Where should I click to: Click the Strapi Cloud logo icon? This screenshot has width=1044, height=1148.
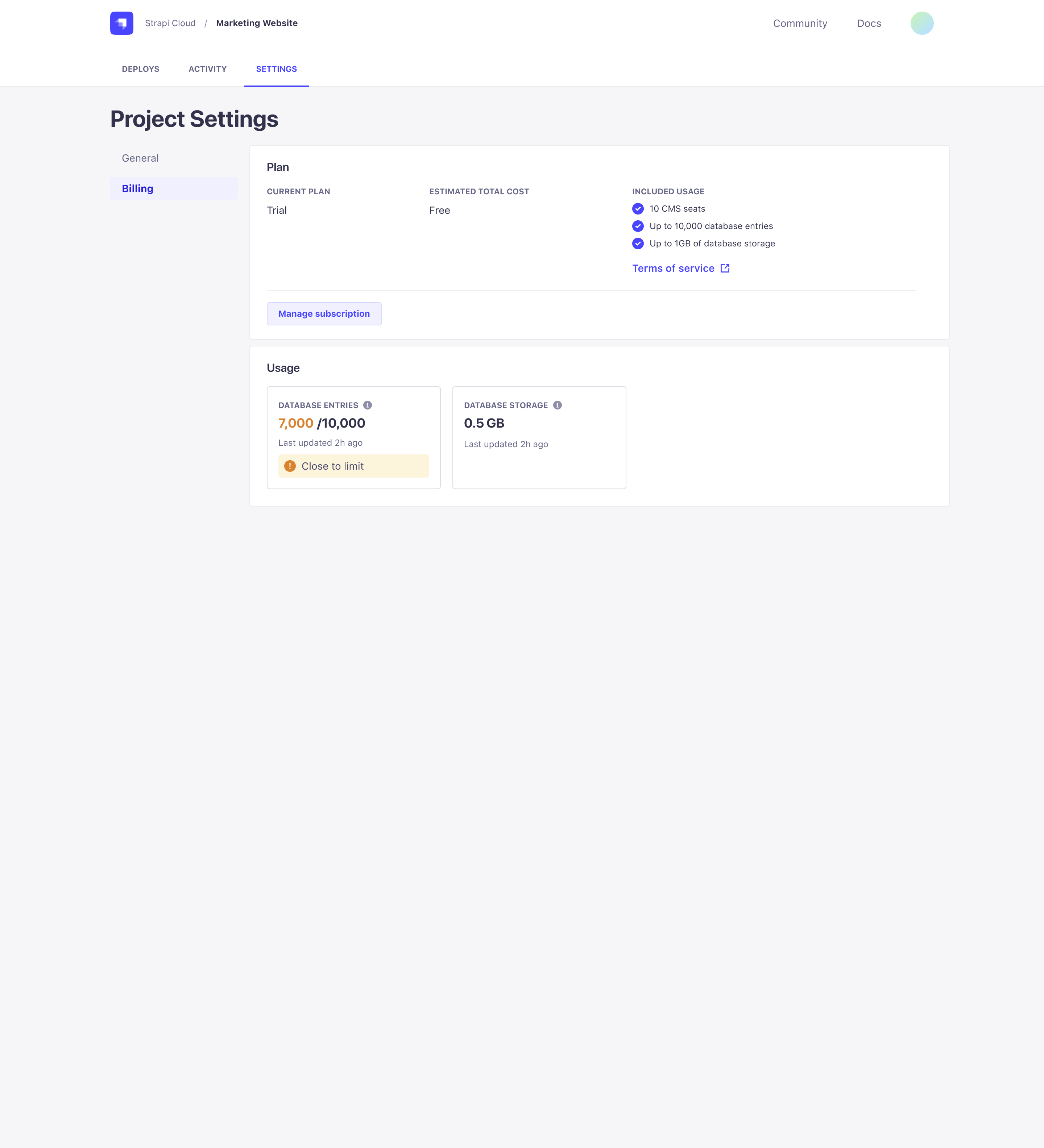121,23
